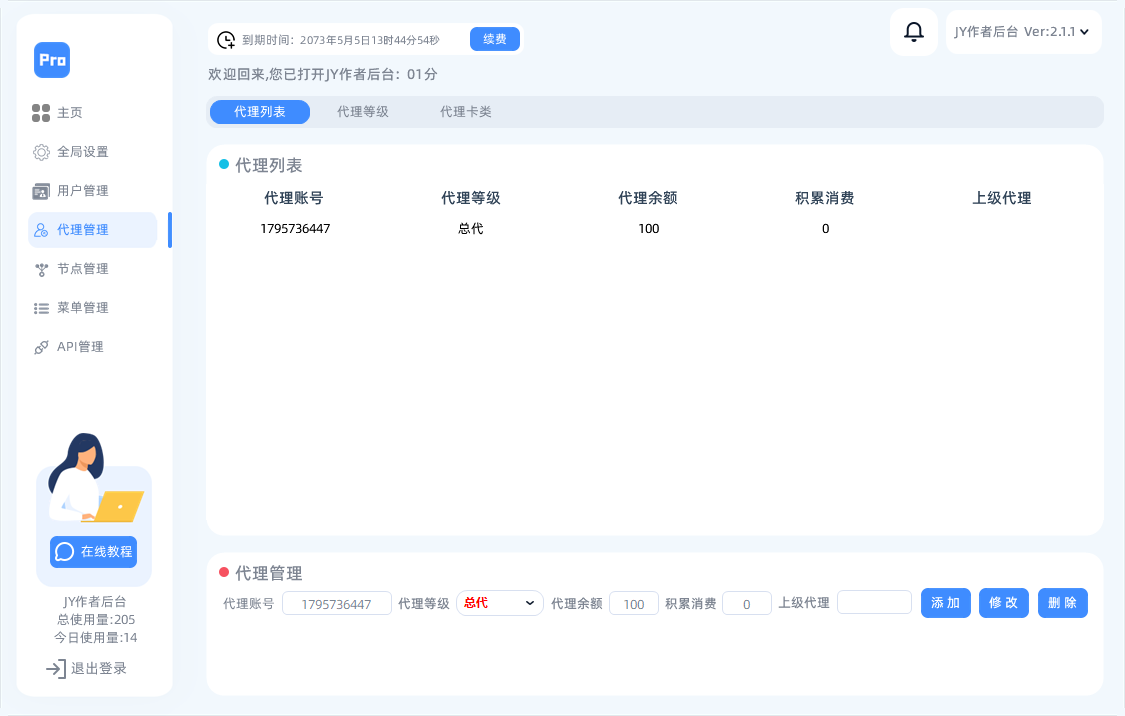Click the 添加 add agent button
The width and height of the screenshot is (1125, 716).
point(945,602)
